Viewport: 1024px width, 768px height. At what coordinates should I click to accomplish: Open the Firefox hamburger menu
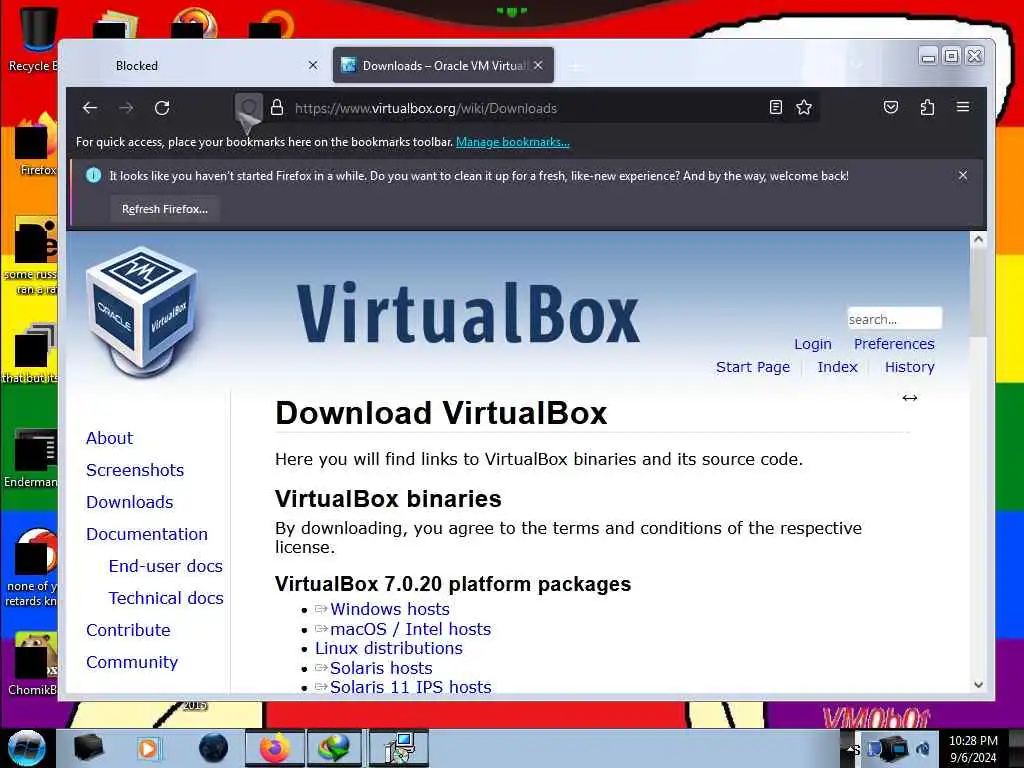(x=963, y=107)
